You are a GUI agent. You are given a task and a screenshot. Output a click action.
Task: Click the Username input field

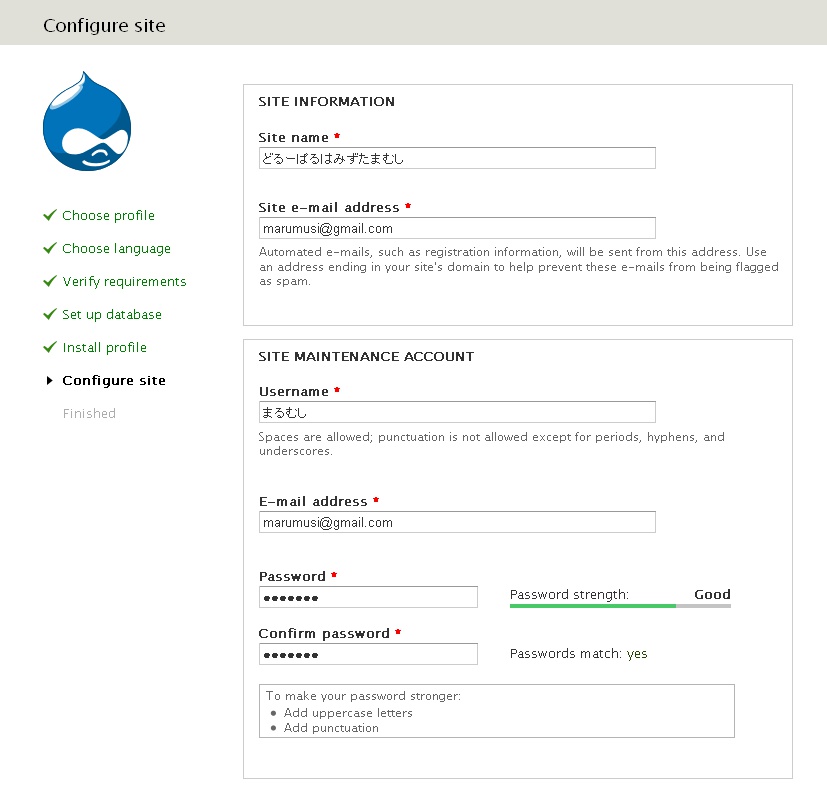pyautogui.click(x=457, y=412)
